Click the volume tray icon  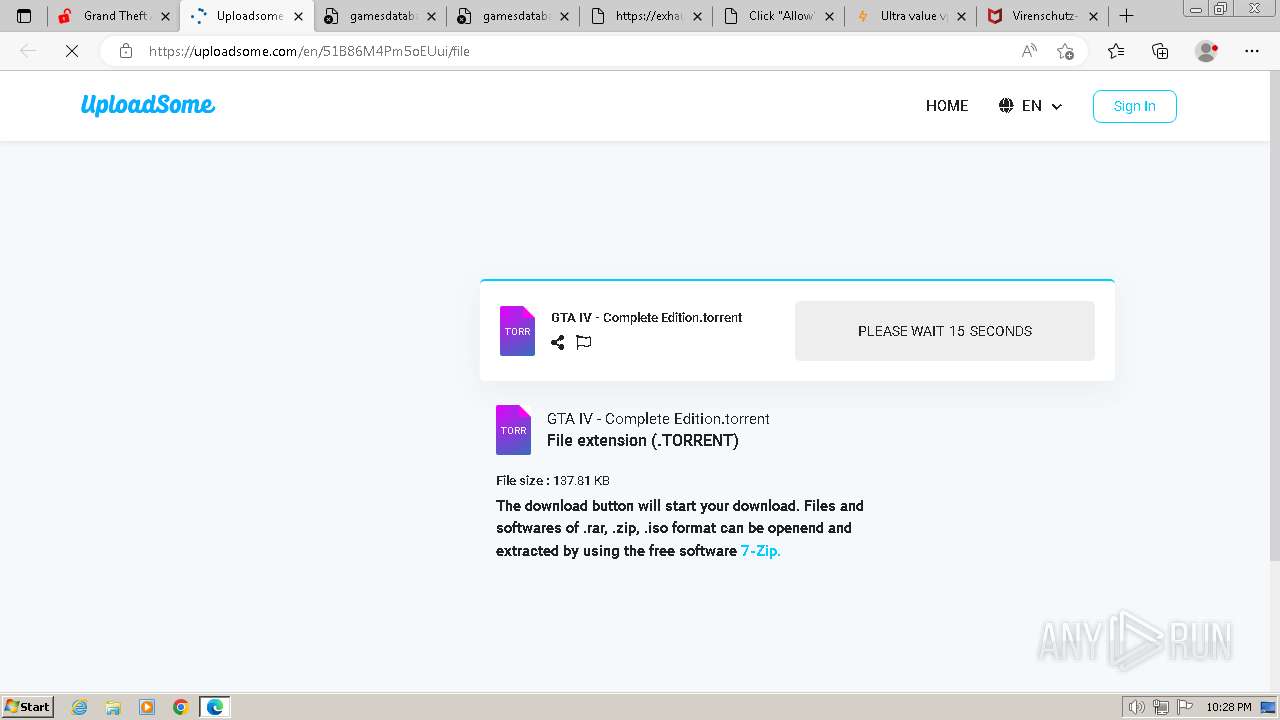[x=1137, y=707]
